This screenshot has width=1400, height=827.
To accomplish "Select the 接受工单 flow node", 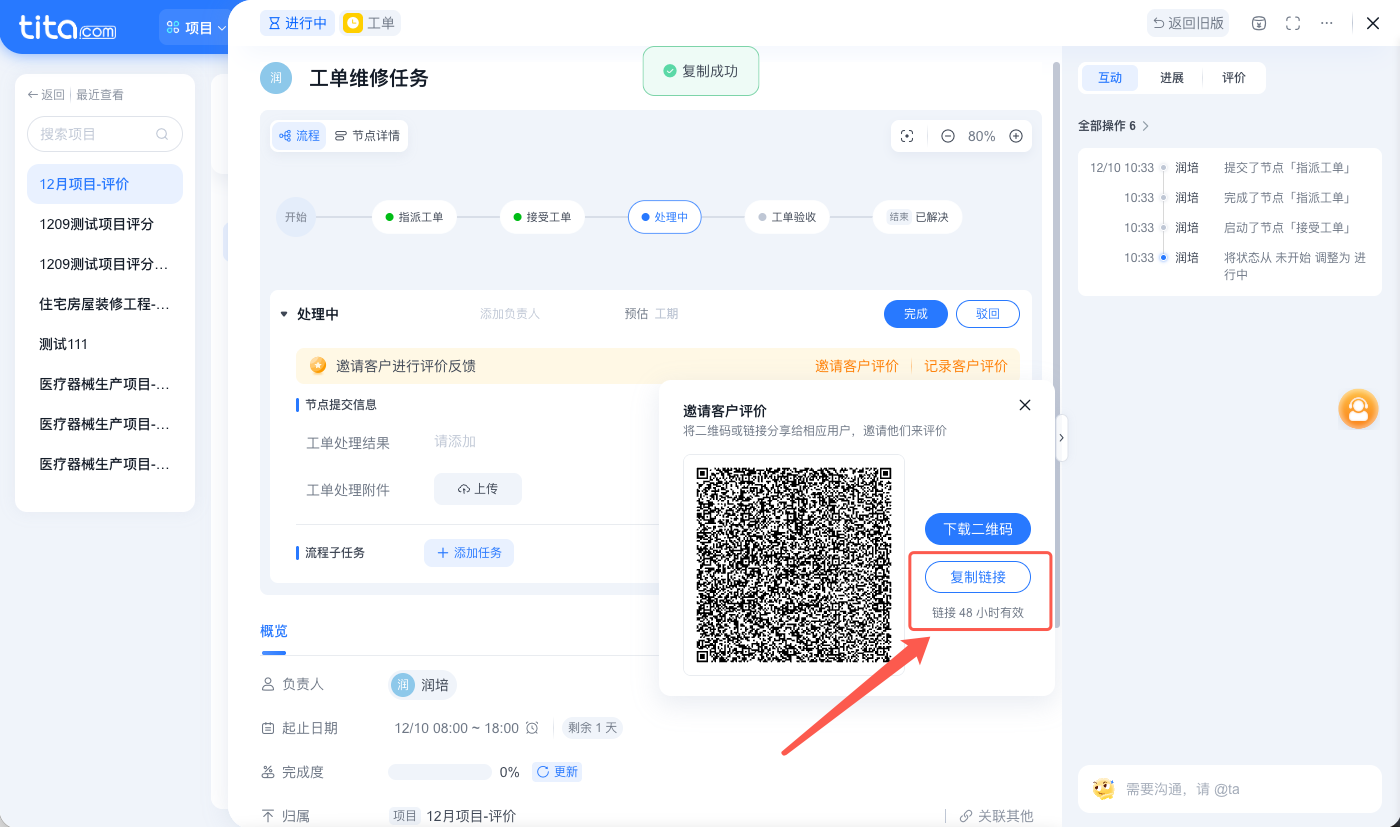I will pos(542,217).
